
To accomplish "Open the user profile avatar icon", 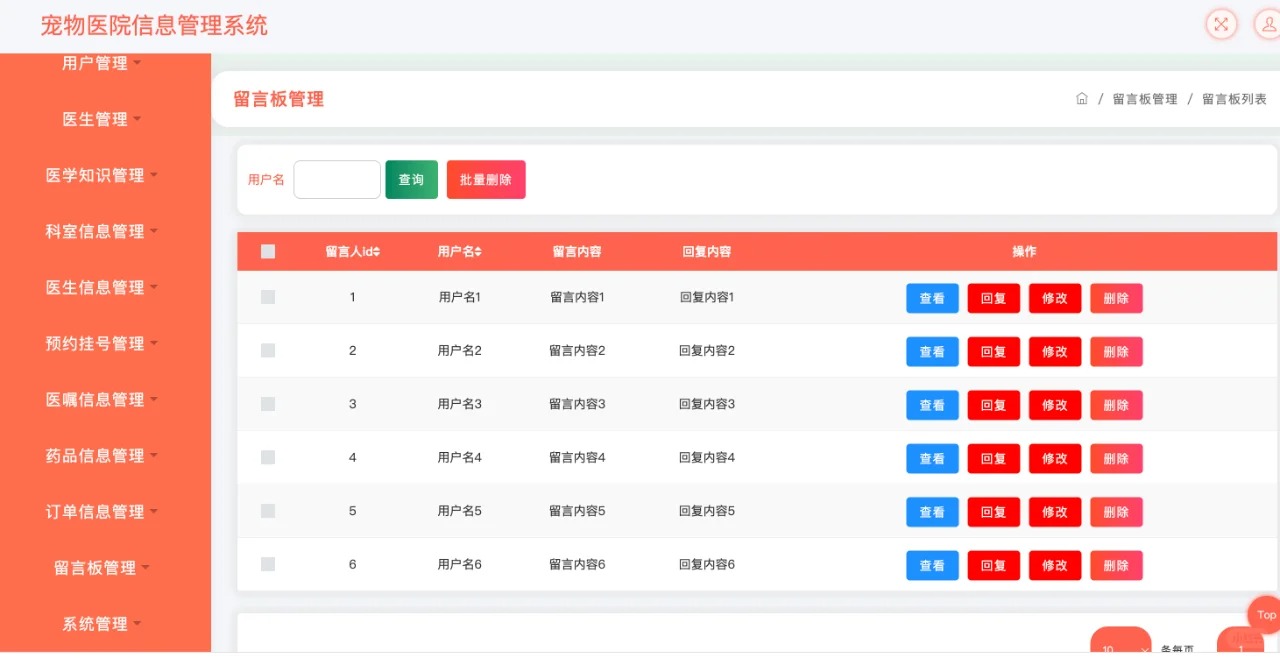I will tap(1268, 25).
